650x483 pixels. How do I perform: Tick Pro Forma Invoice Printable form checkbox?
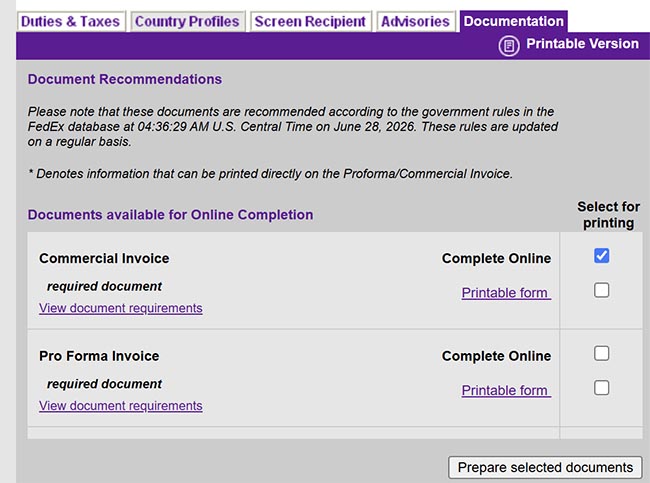[601, 388]
